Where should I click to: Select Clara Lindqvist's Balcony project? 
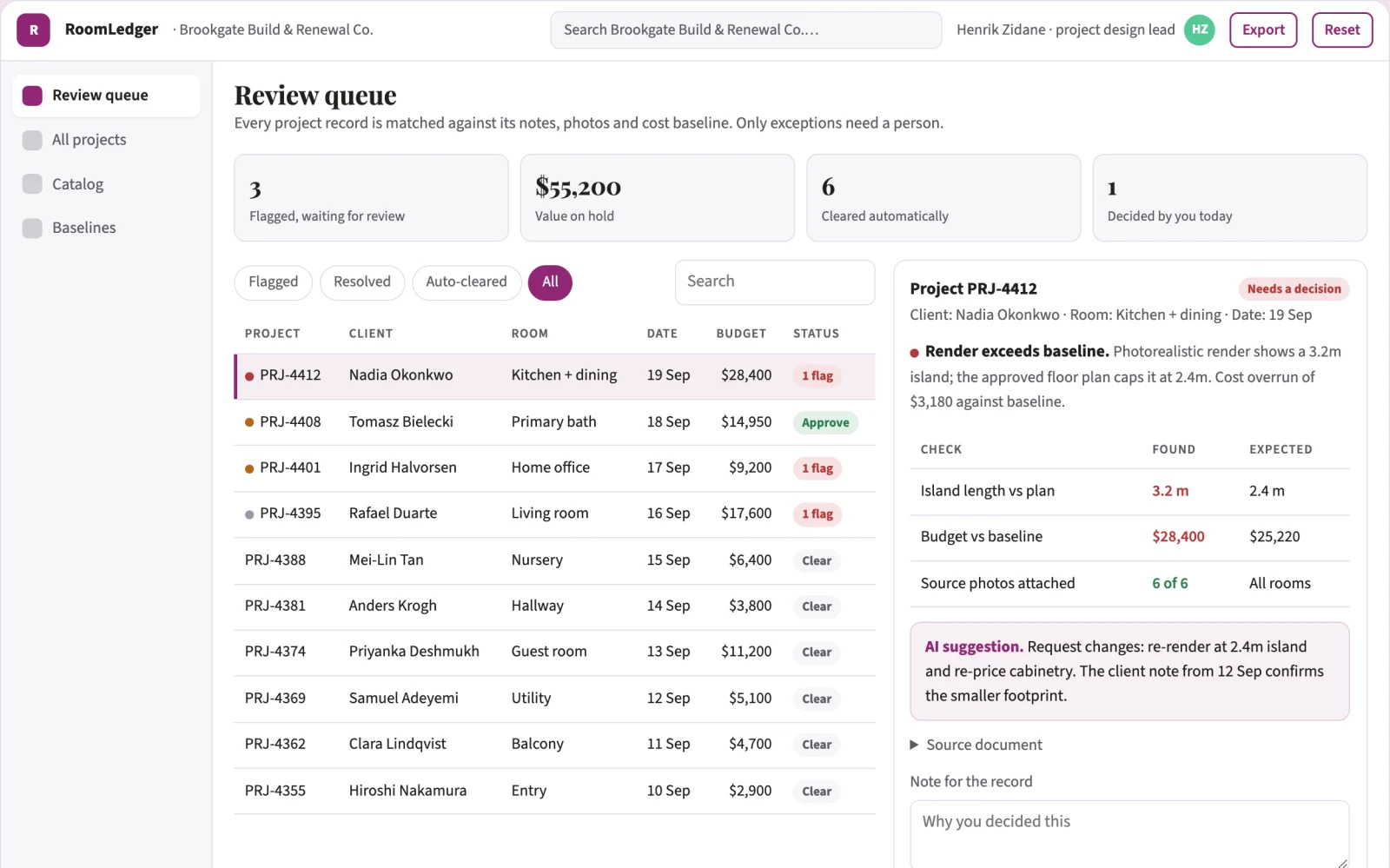coord(554,745)
